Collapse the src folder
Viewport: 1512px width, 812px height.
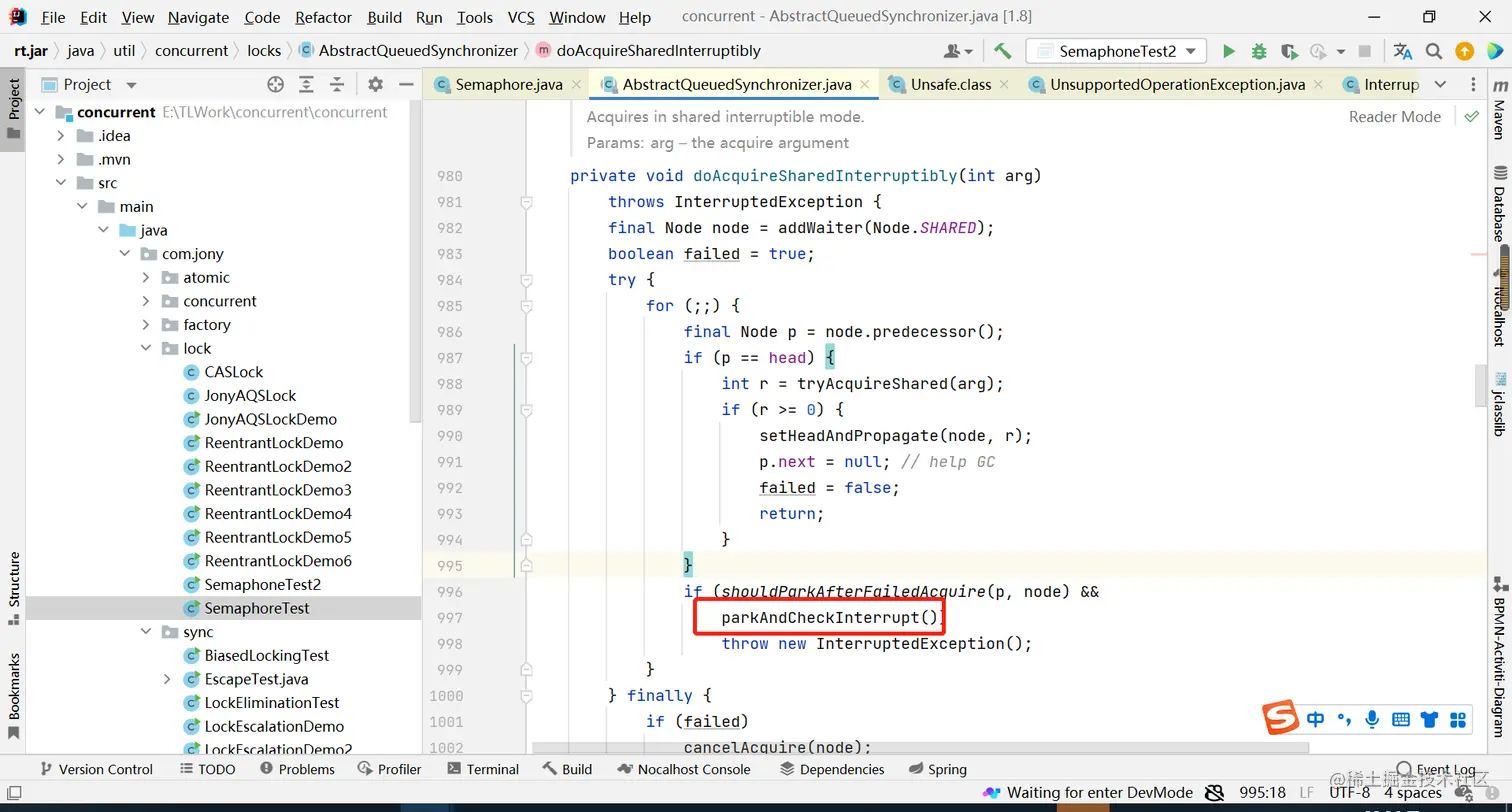[x=61, y=183]
